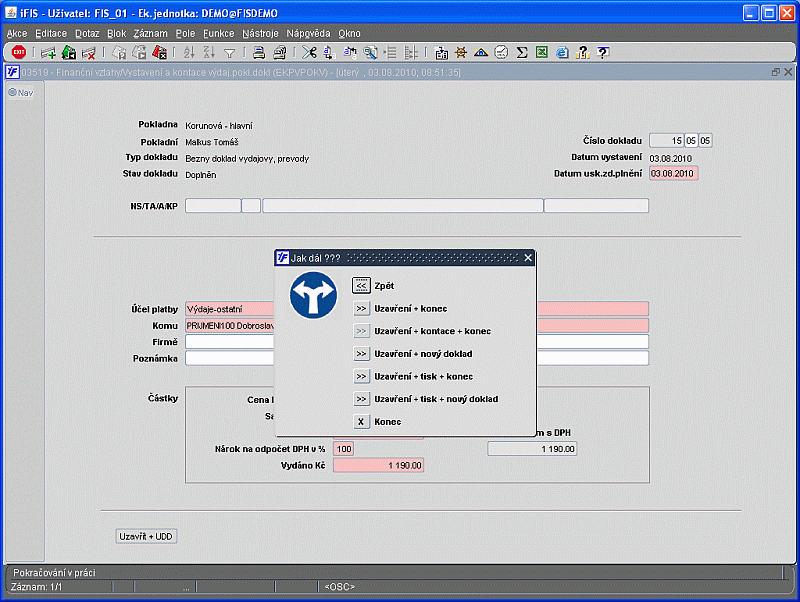Click the question mark help icon
This screenshot has height=602, width=800.
click(602, 52)
